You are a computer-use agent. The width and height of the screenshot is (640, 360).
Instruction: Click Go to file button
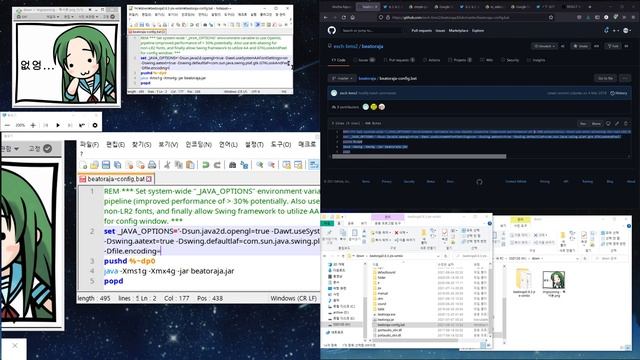click(x=605, y=78)
